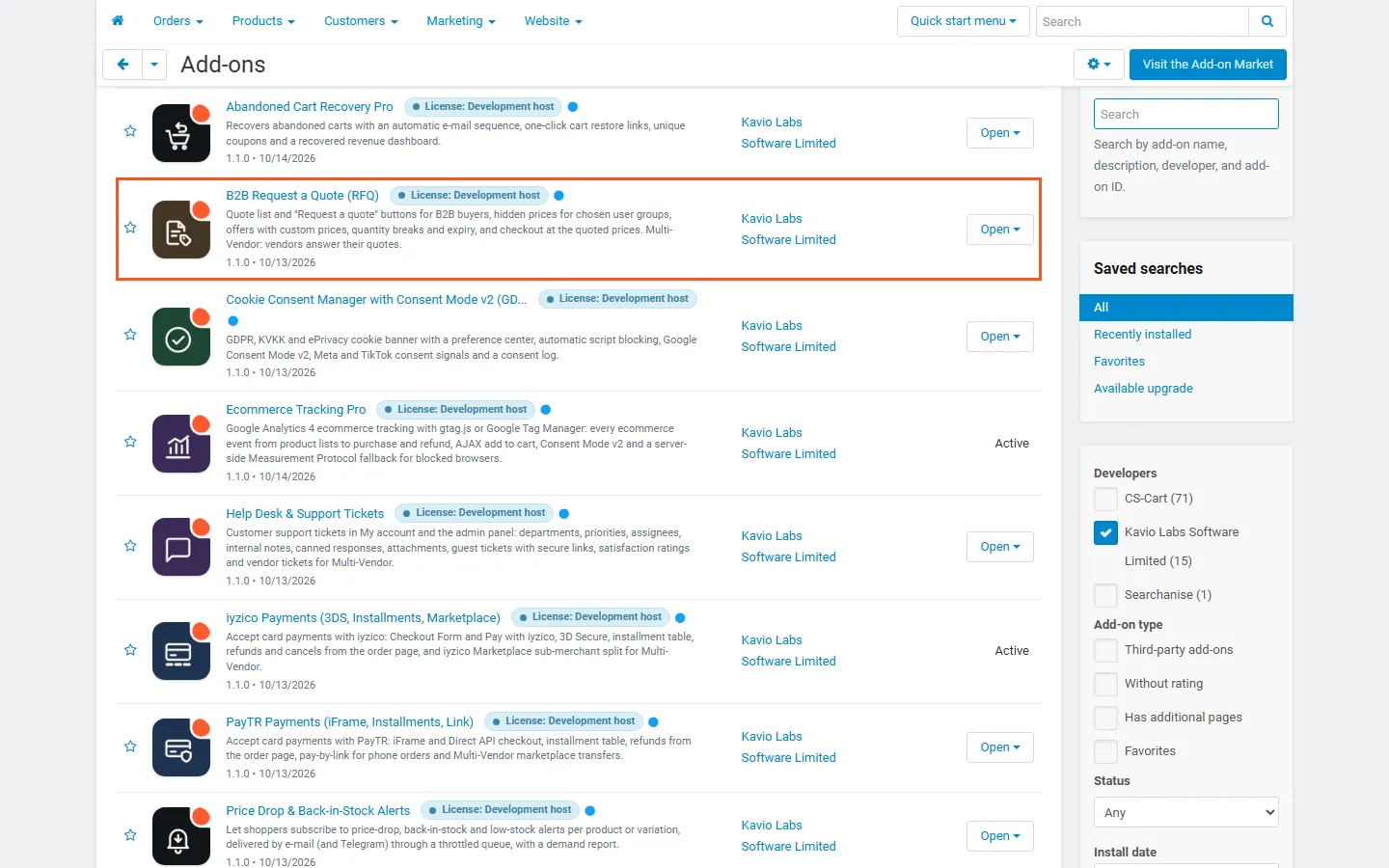Viewport: 1389px width, 868px height.
Task: Click the Abandoned Cart Recovery Pro cart icon
Action: pyautogui.click(x=181, y=133)
